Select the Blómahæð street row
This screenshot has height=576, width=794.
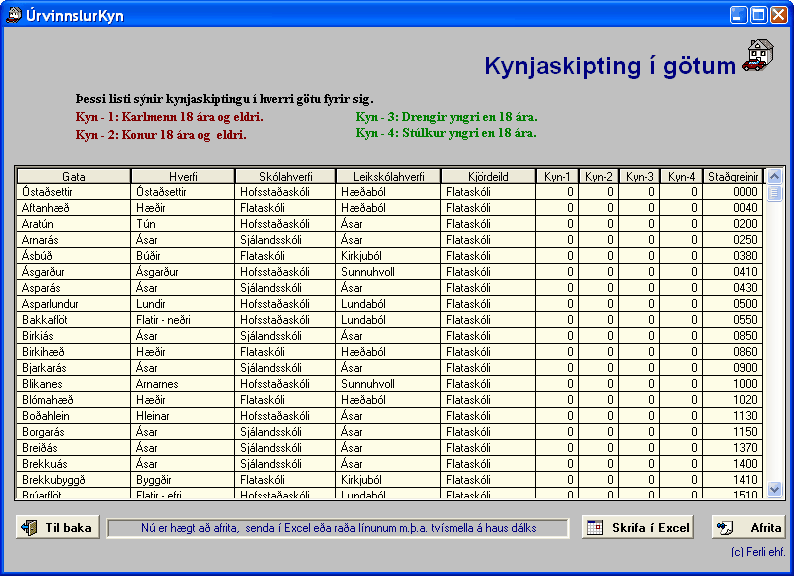pos(390,400)
